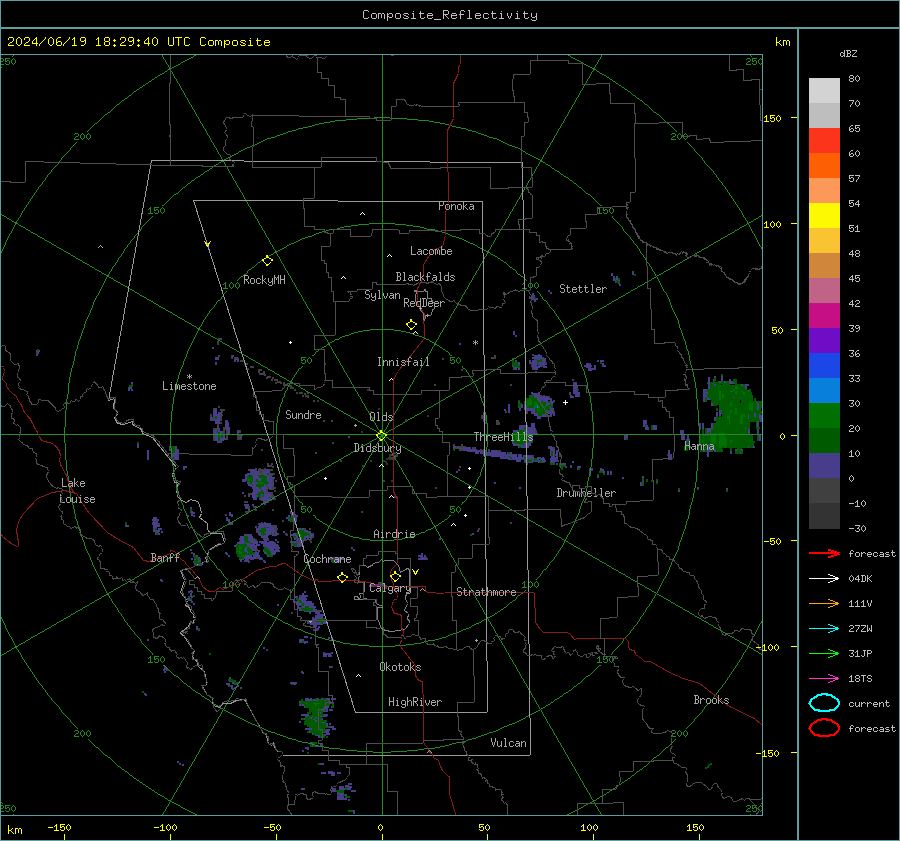Click the Vulcan town label
The height and width of the screenshot is (841, 900).
[x=508, y=743]
